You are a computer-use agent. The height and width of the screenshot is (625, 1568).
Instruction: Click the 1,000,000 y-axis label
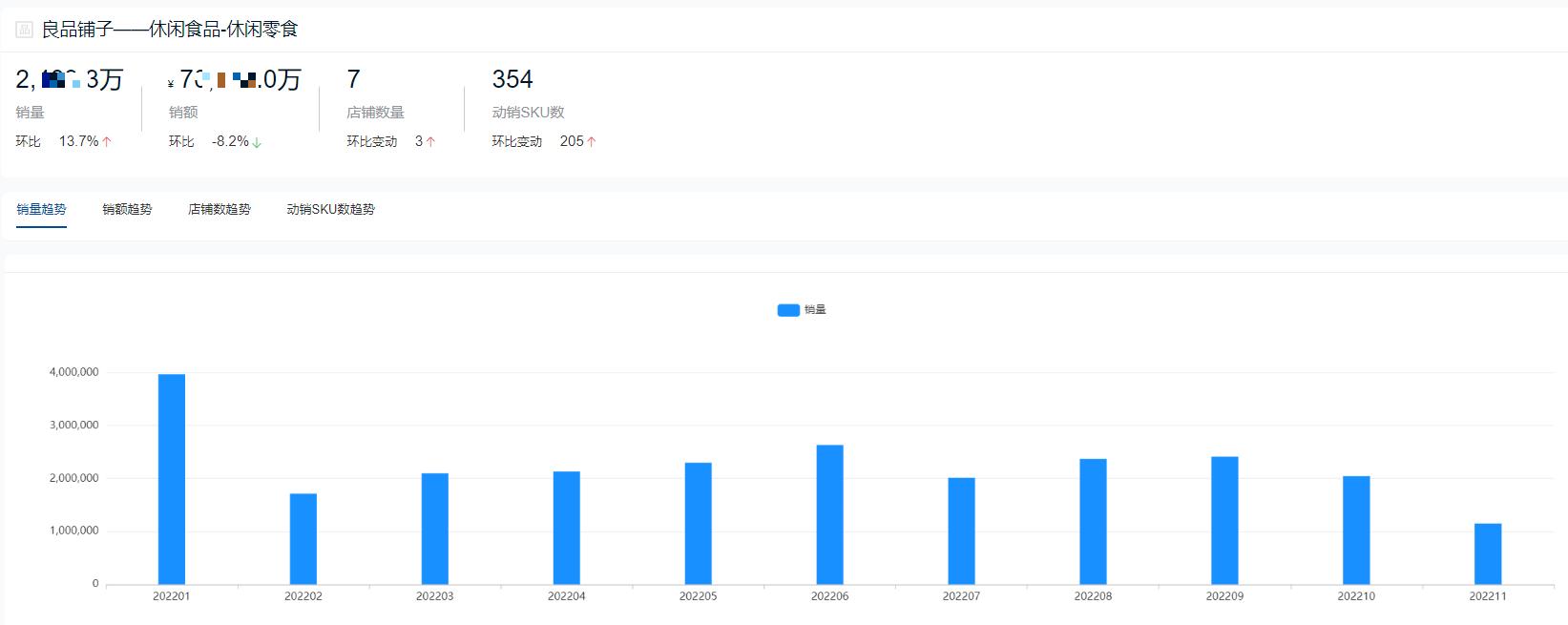click(73, 531)
